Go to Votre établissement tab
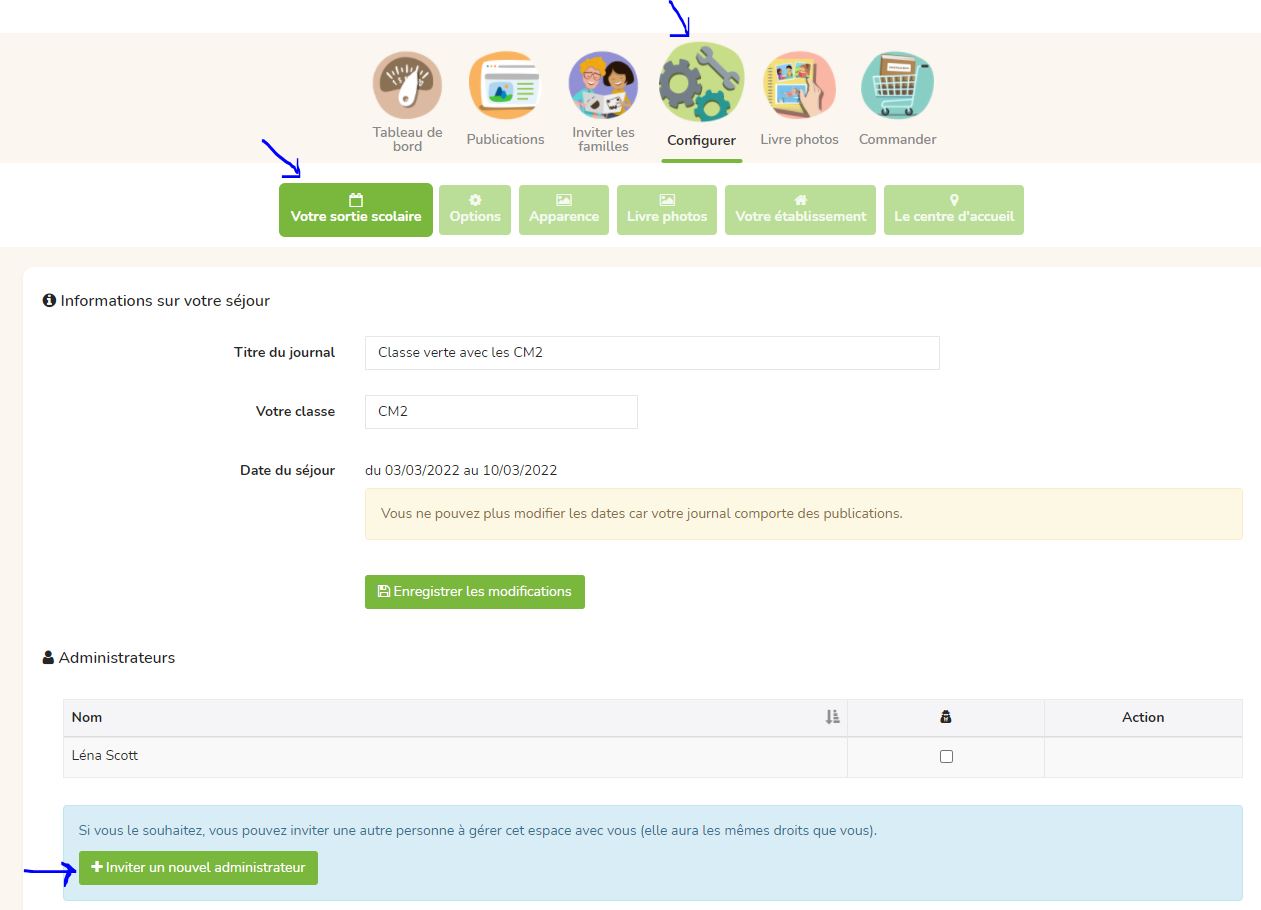 800,209
